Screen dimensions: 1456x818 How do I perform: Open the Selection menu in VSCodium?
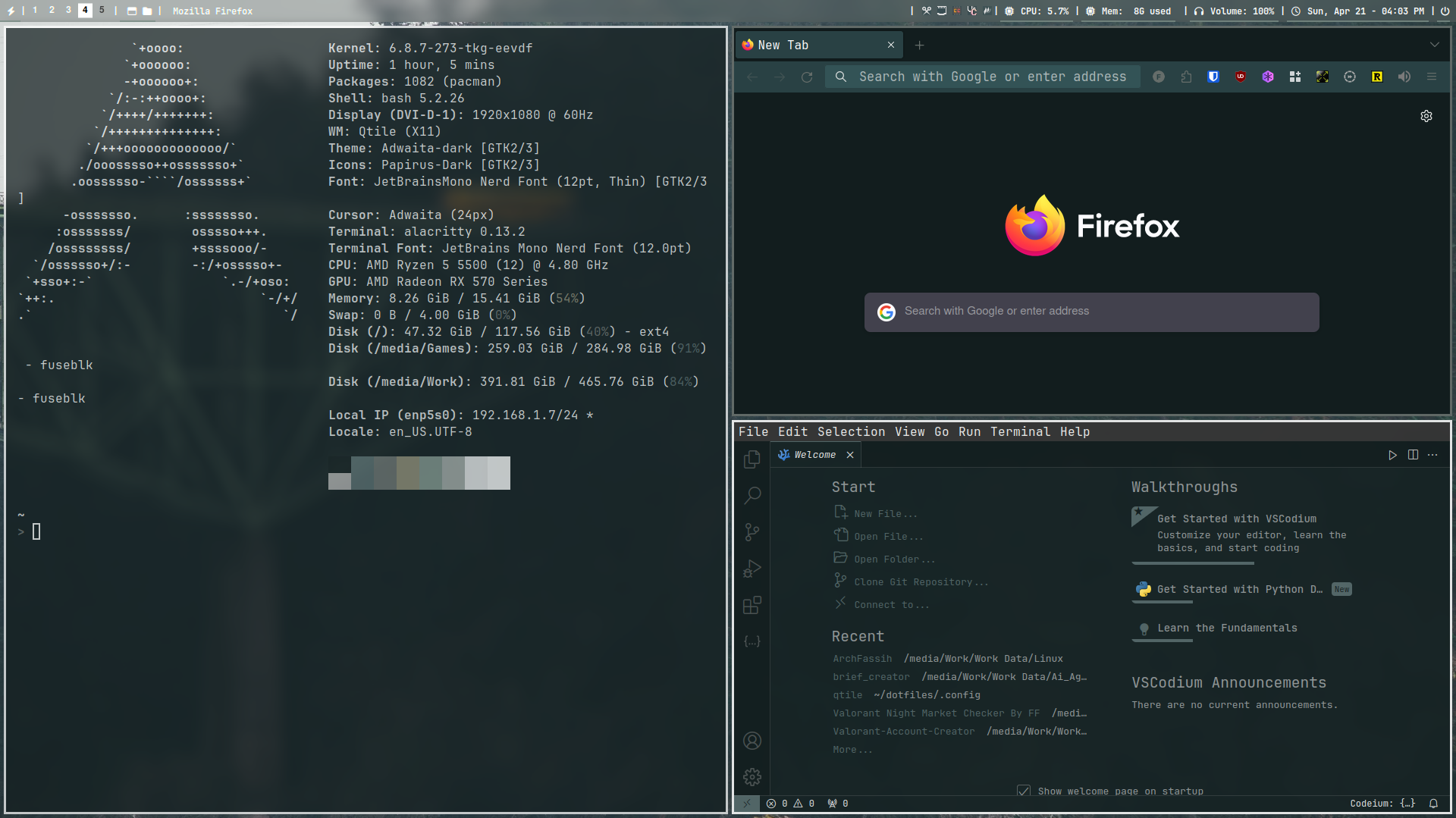click(x=851, y=431)
